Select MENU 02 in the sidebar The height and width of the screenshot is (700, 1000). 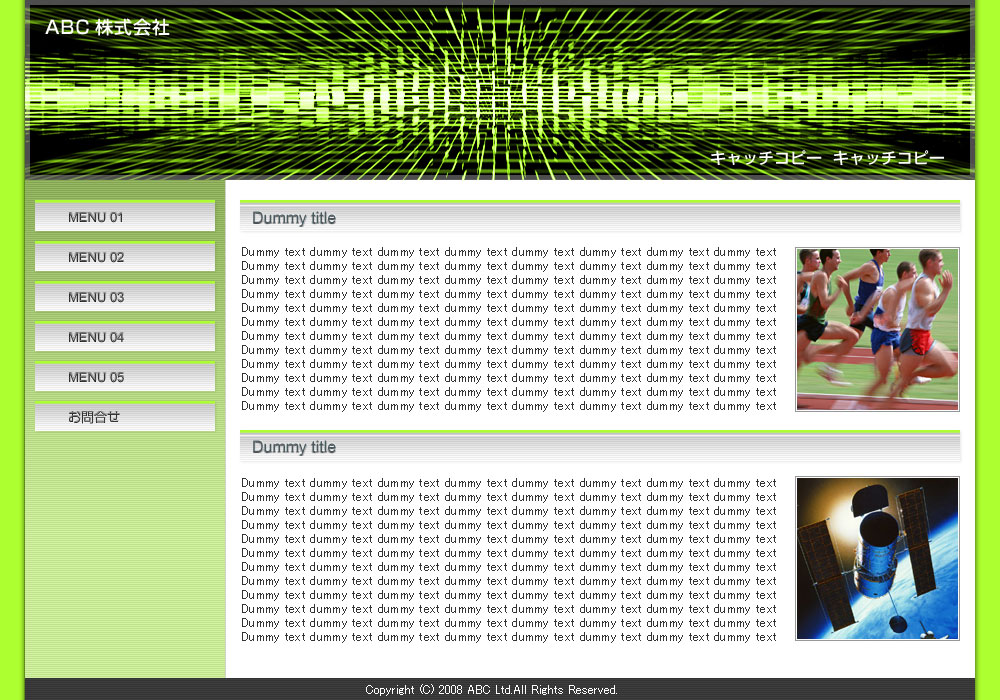[125, 257]
